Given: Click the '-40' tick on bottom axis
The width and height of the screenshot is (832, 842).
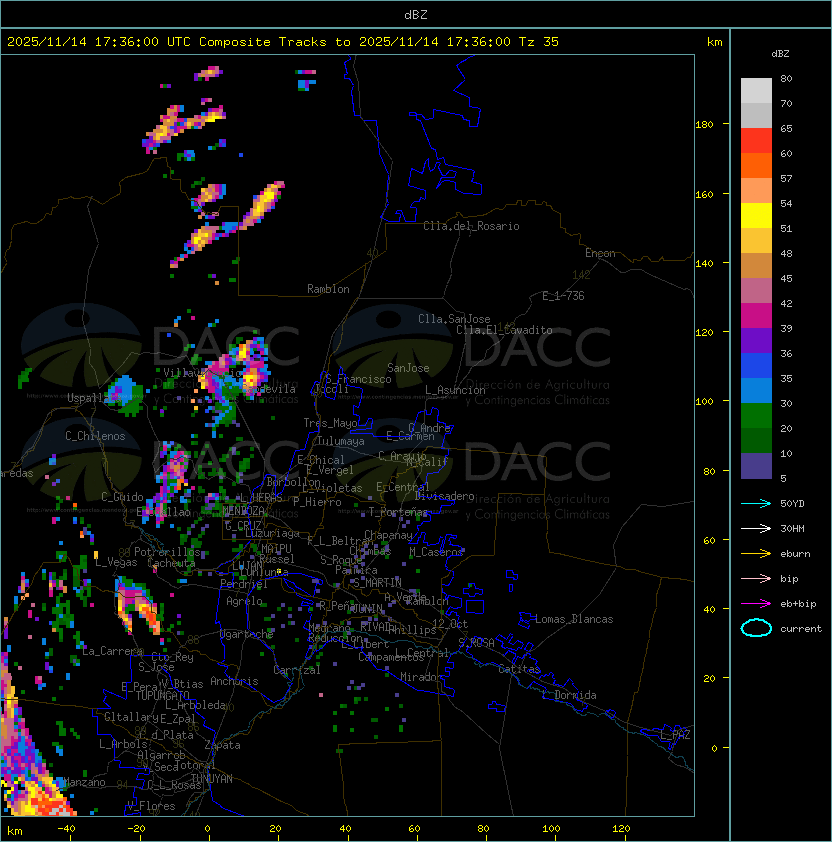Looking at the screenshot, I should tap(66, 829).
